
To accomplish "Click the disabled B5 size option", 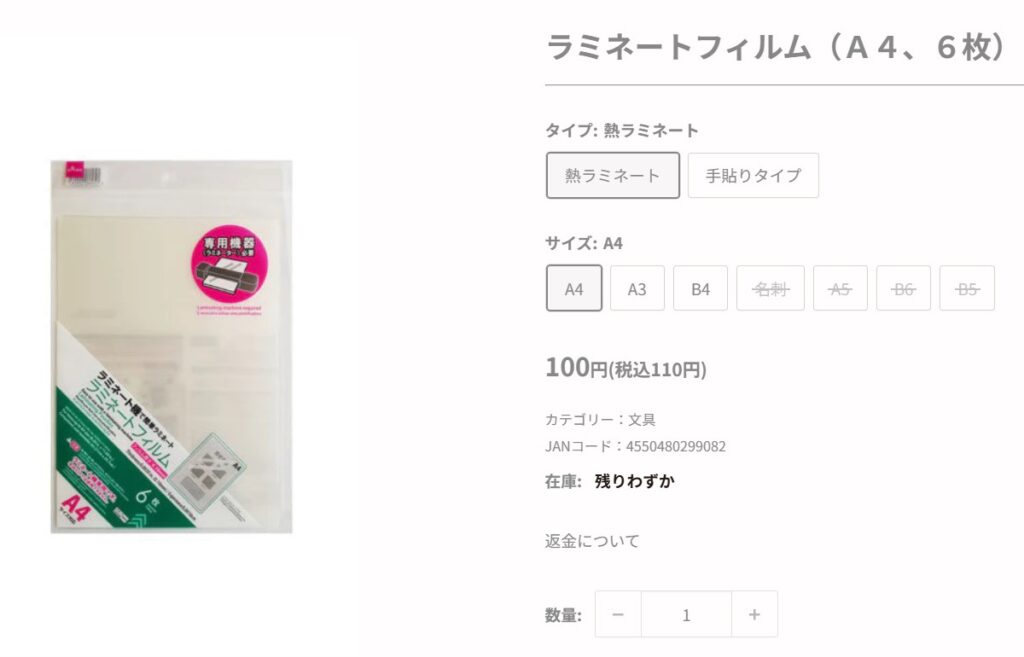I will pos(966,288).
